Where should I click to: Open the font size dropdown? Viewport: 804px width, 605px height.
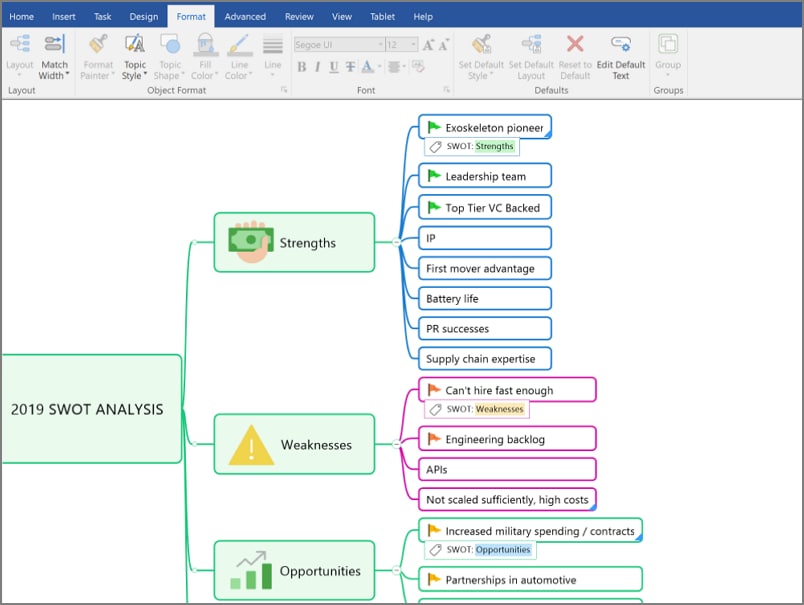click(x=414, y=43)
